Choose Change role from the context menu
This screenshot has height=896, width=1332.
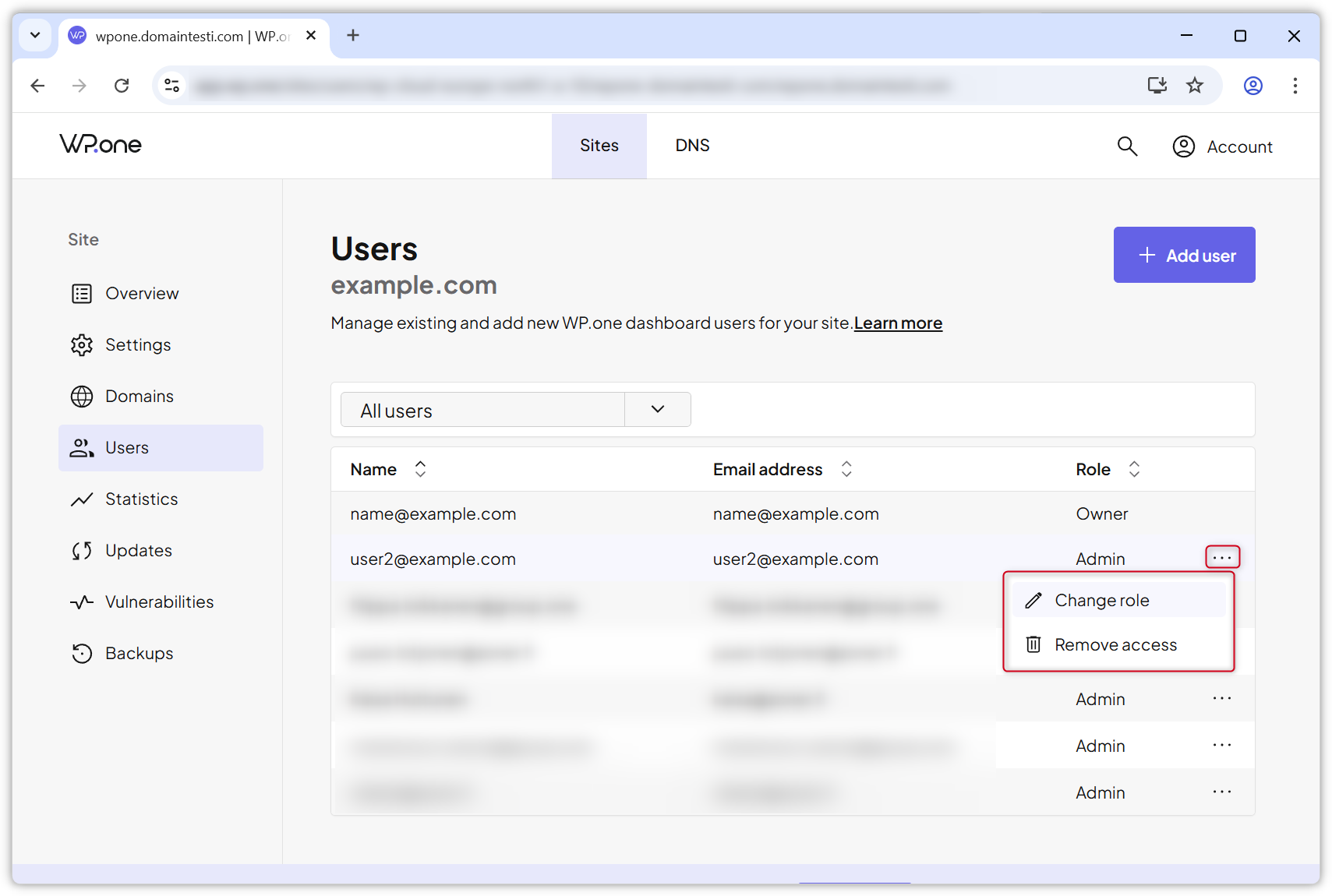tap(1101, 600)
